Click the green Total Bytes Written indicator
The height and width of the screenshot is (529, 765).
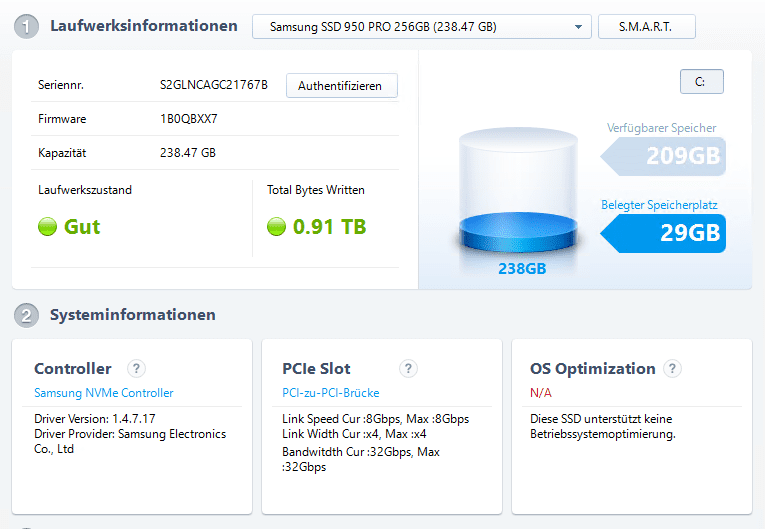click(x=276, y=226)
